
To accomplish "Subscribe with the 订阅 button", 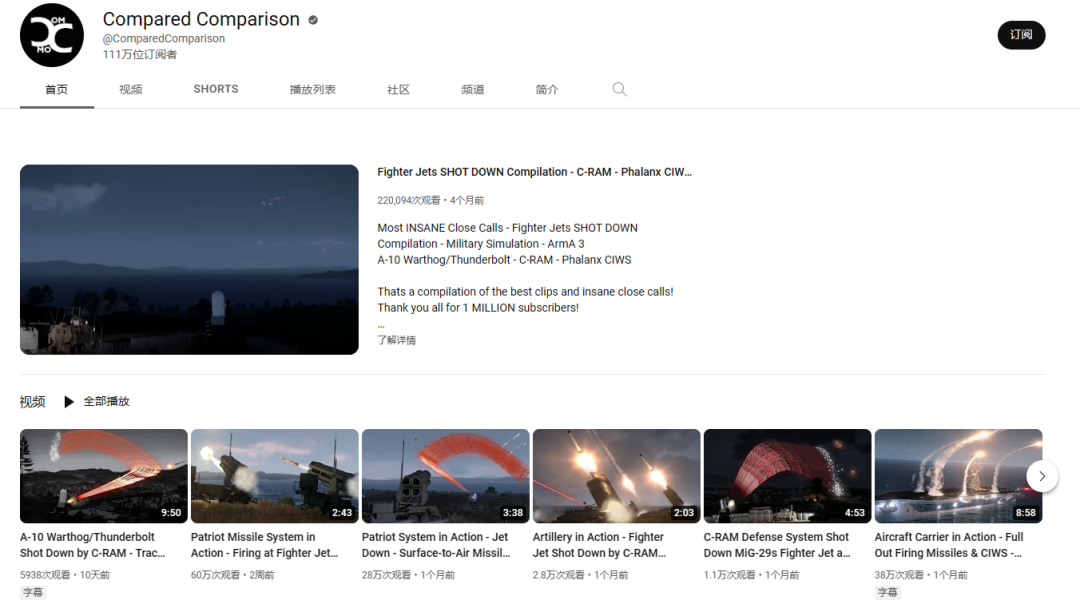I will (1021, 35).
